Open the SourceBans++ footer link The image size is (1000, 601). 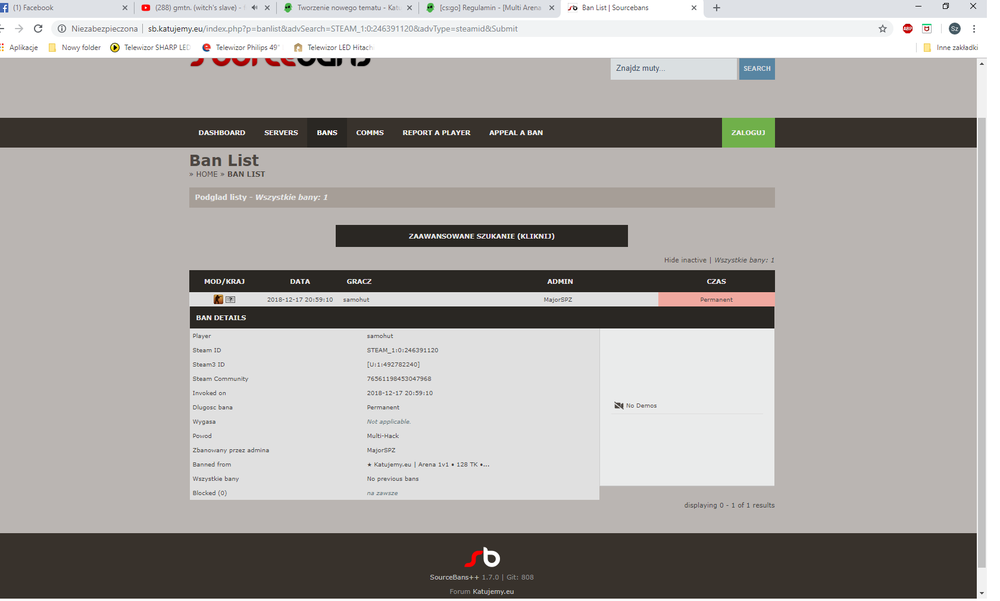coord(454,577)
